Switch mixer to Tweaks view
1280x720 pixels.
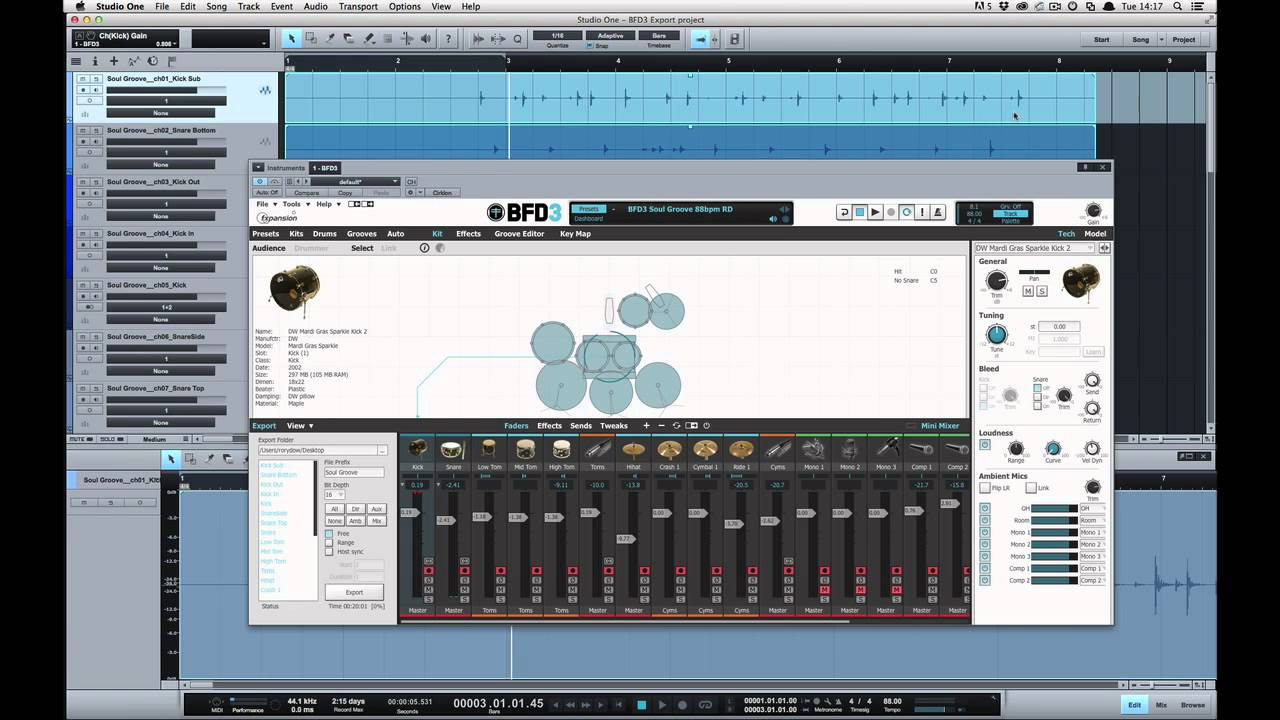(614, 426)
